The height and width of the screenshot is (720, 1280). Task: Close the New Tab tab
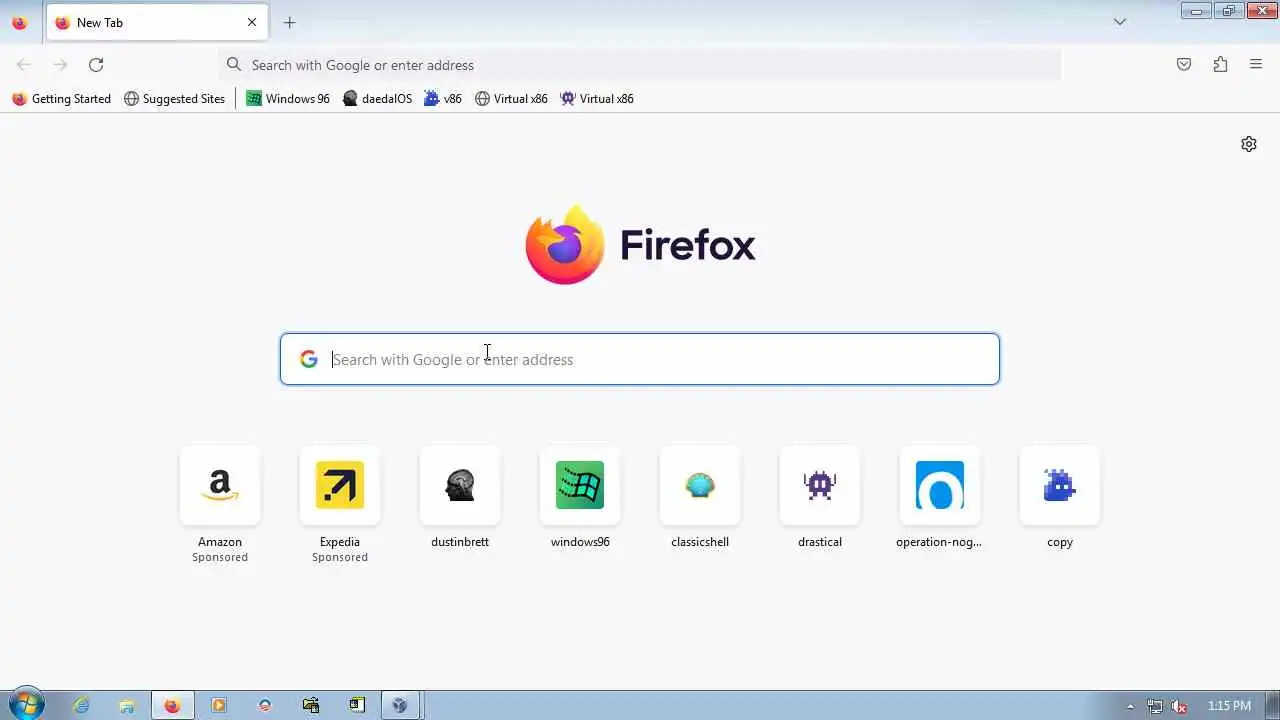tap(252, 22)
